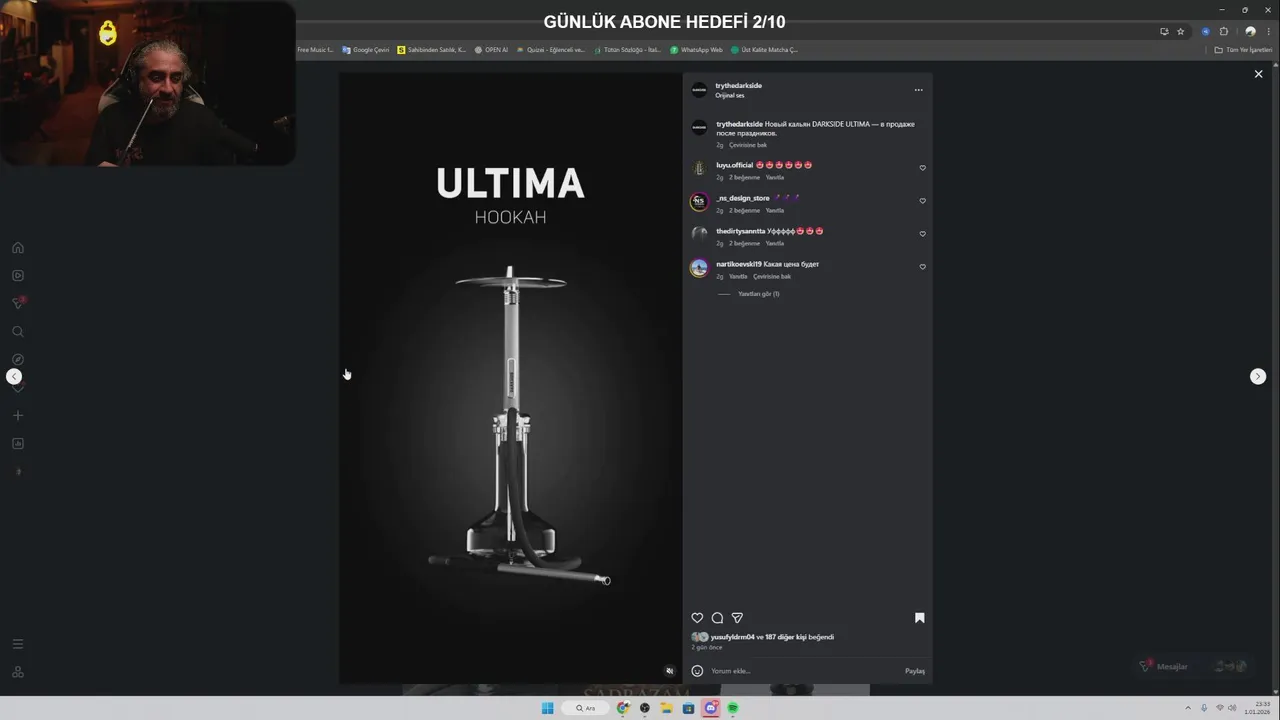Open Spotify from the taskbar

pyautogui.click(x=732, y=708)
